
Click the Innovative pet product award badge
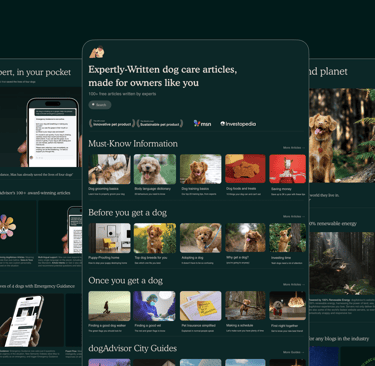pos(112,124)
